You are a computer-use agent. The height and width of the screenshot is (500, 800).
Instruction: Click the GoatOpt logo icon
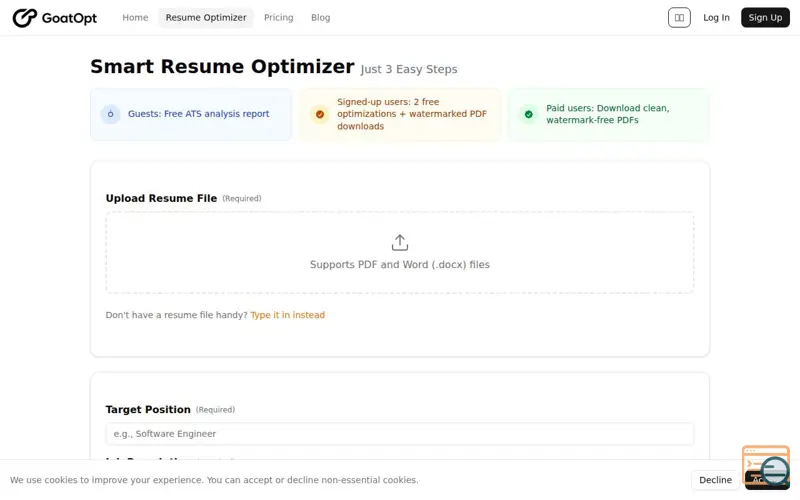coord(24,18)
